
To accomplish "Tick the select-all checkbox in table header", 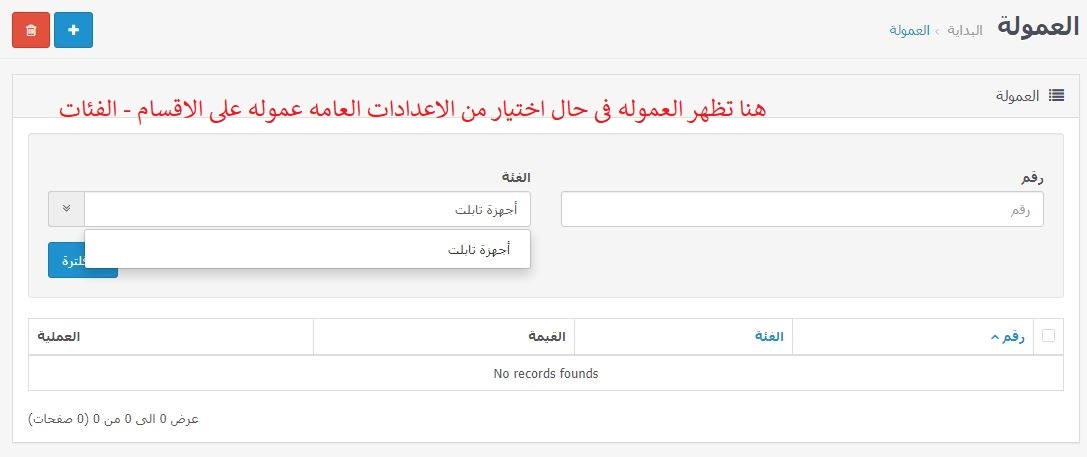I will coord(1048,336).
